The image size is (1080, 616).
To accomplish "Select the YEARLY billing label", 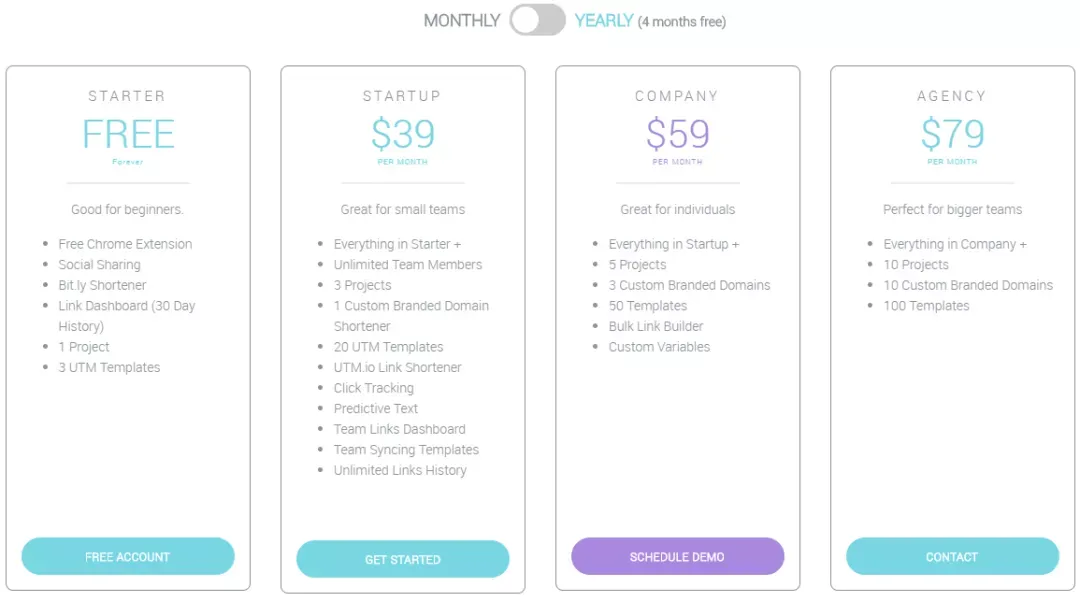I will 603,21.
